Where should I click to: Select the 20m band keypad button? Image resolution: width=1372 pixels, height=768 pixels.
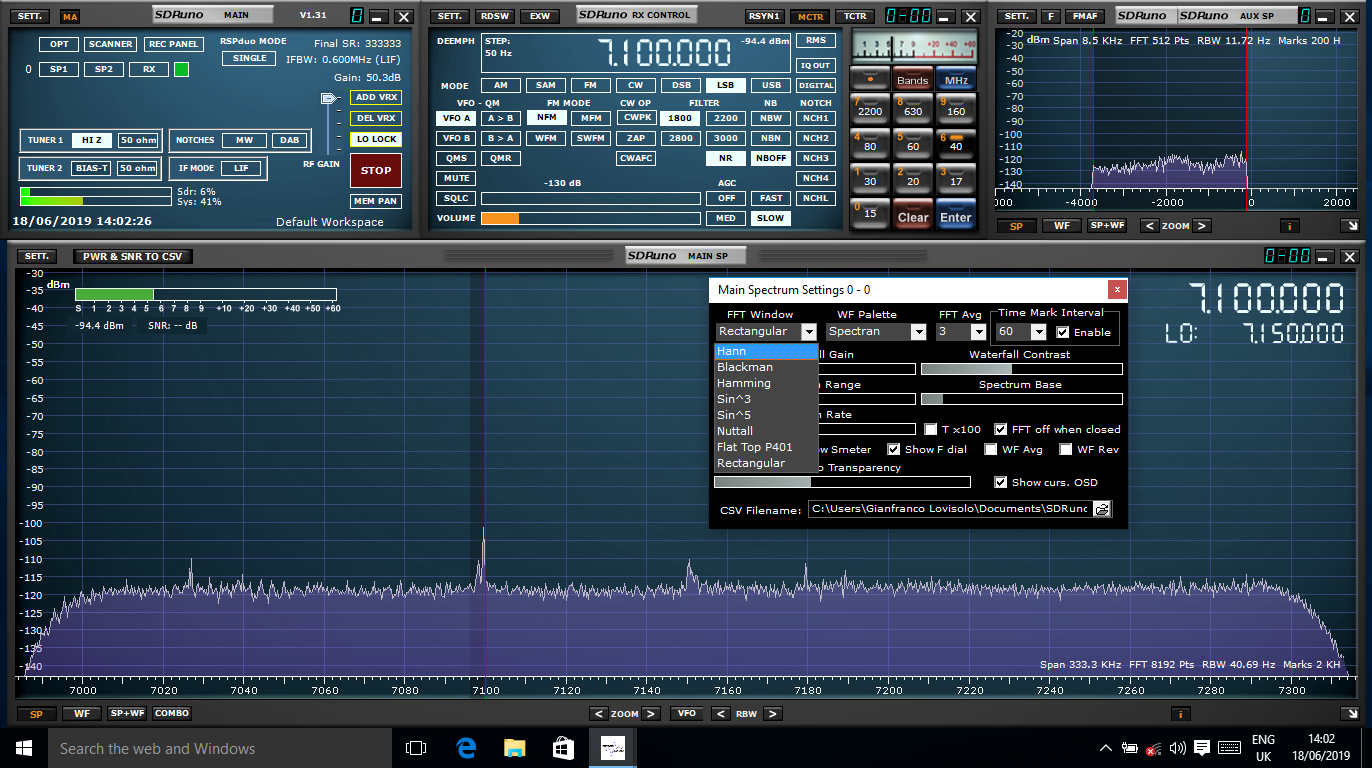(912, 177)
